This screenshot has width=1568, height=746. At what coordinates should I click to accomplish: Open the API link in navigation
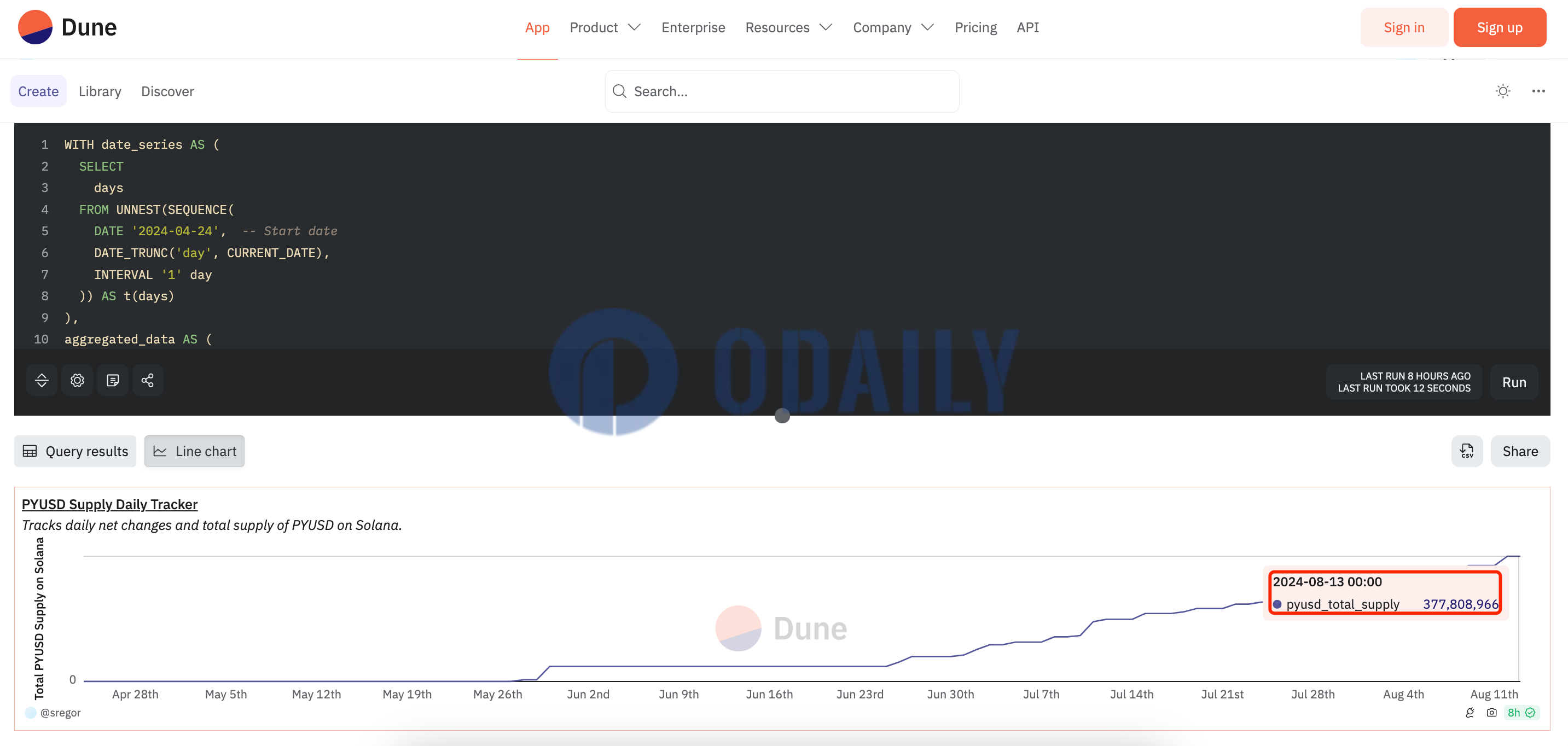pos(1027,27)
